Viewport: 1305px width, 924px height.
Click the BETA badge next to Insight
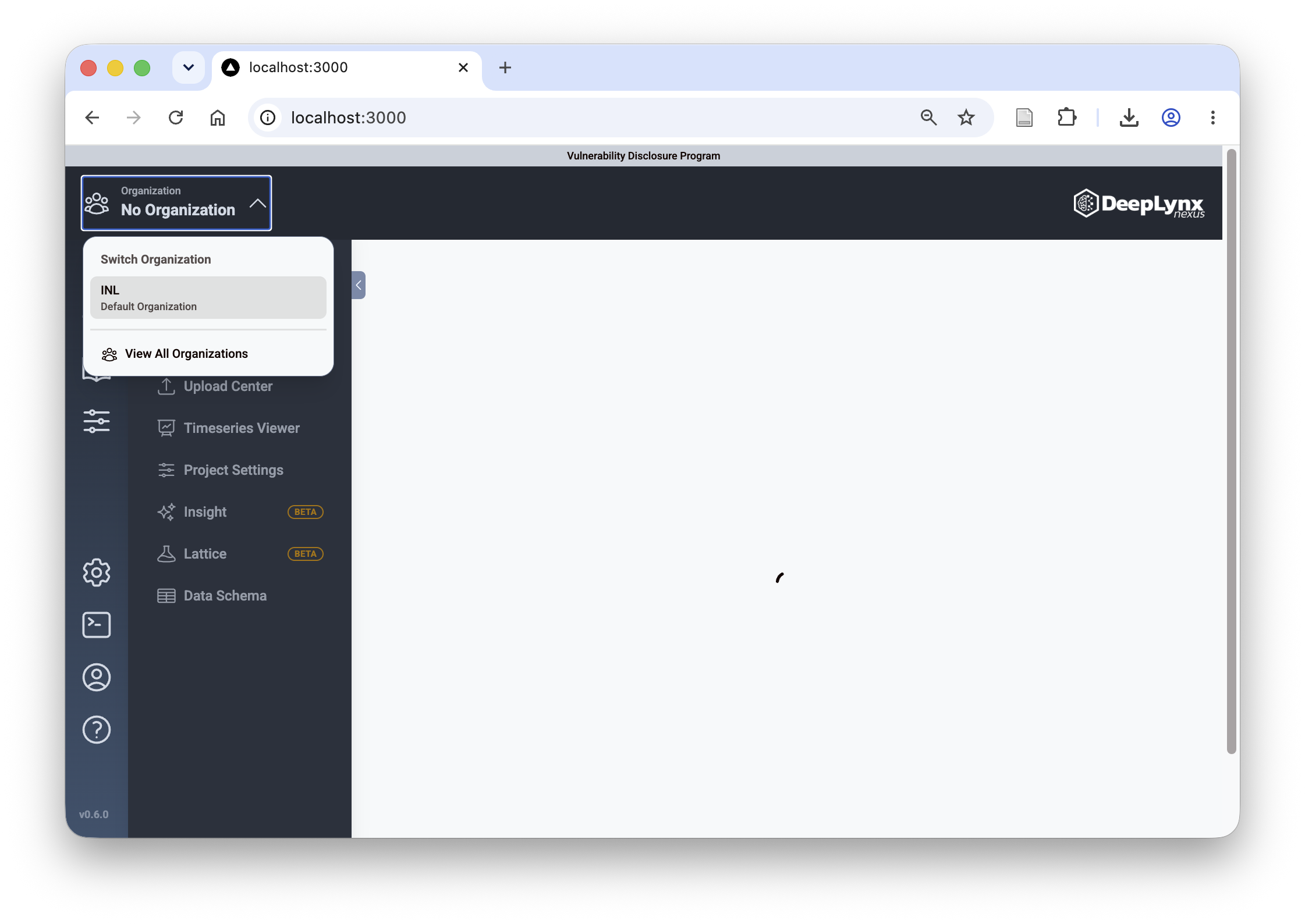click(306, 512)
